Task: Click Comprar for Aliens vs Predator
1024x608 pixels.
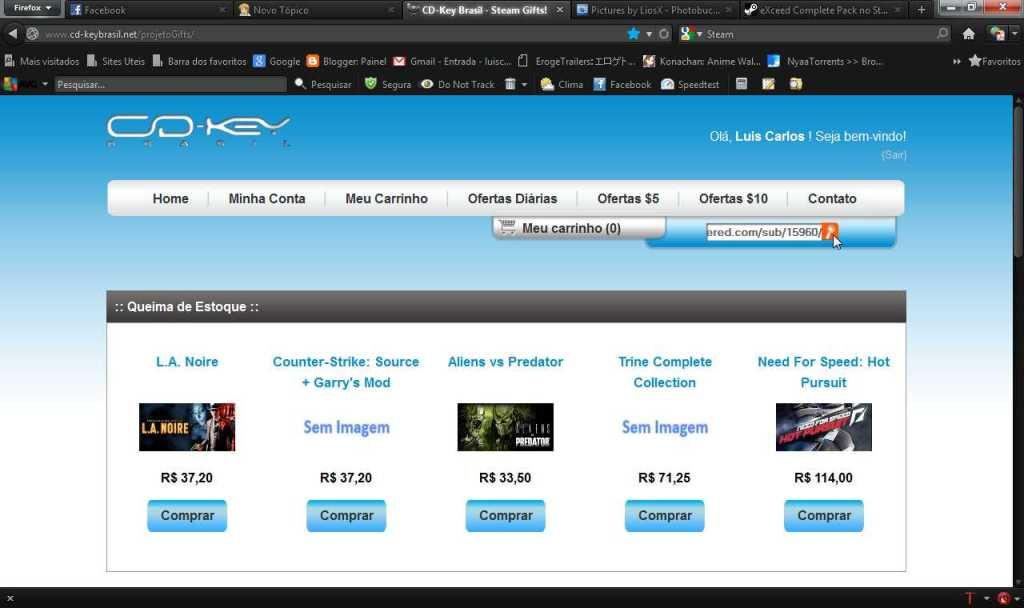Action: [x=505, y=515]
